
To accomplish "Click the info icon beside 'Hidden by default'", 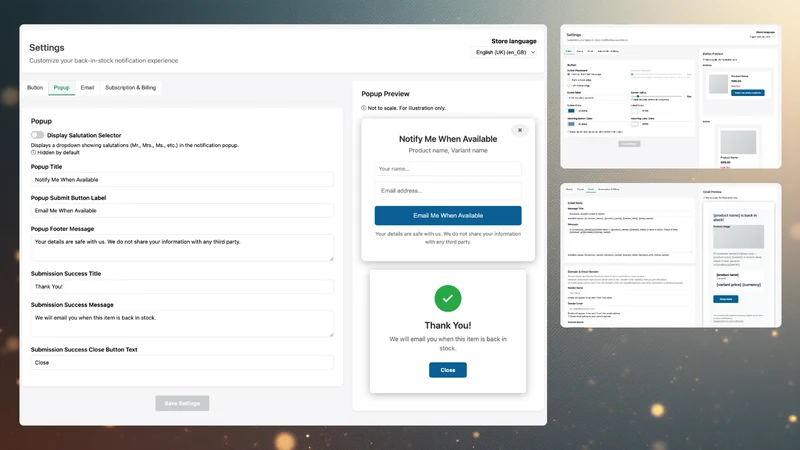I will (x=33, y=153).
